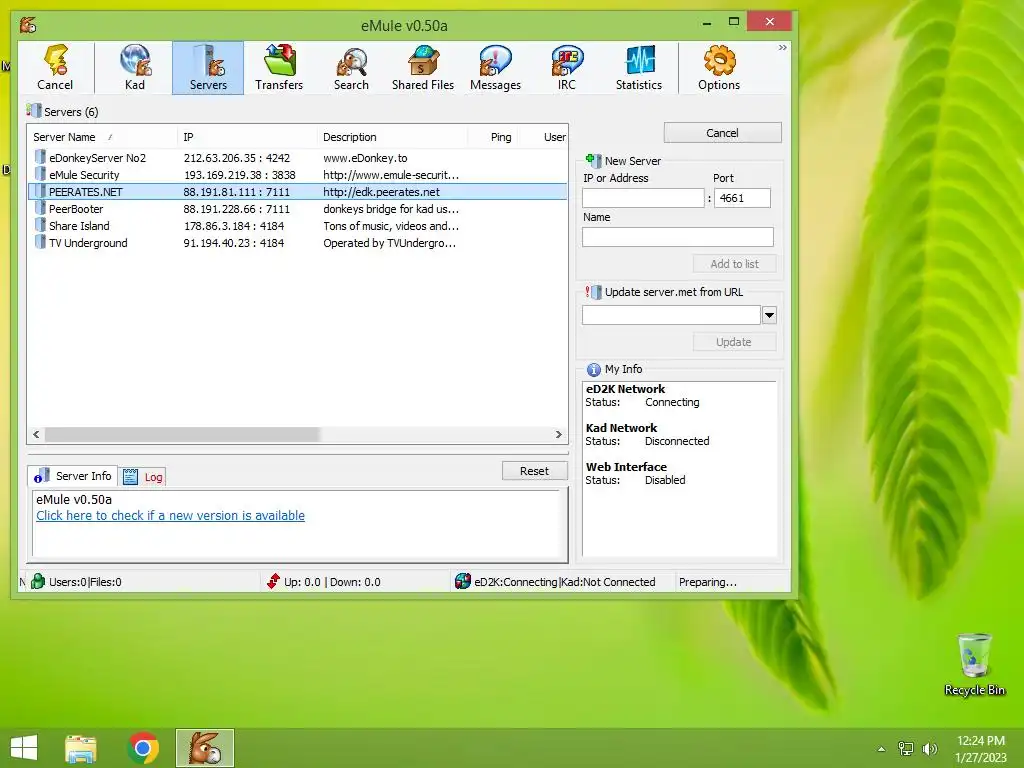Switch to the Log tab
1024x768 pixels.
[142, 477]
